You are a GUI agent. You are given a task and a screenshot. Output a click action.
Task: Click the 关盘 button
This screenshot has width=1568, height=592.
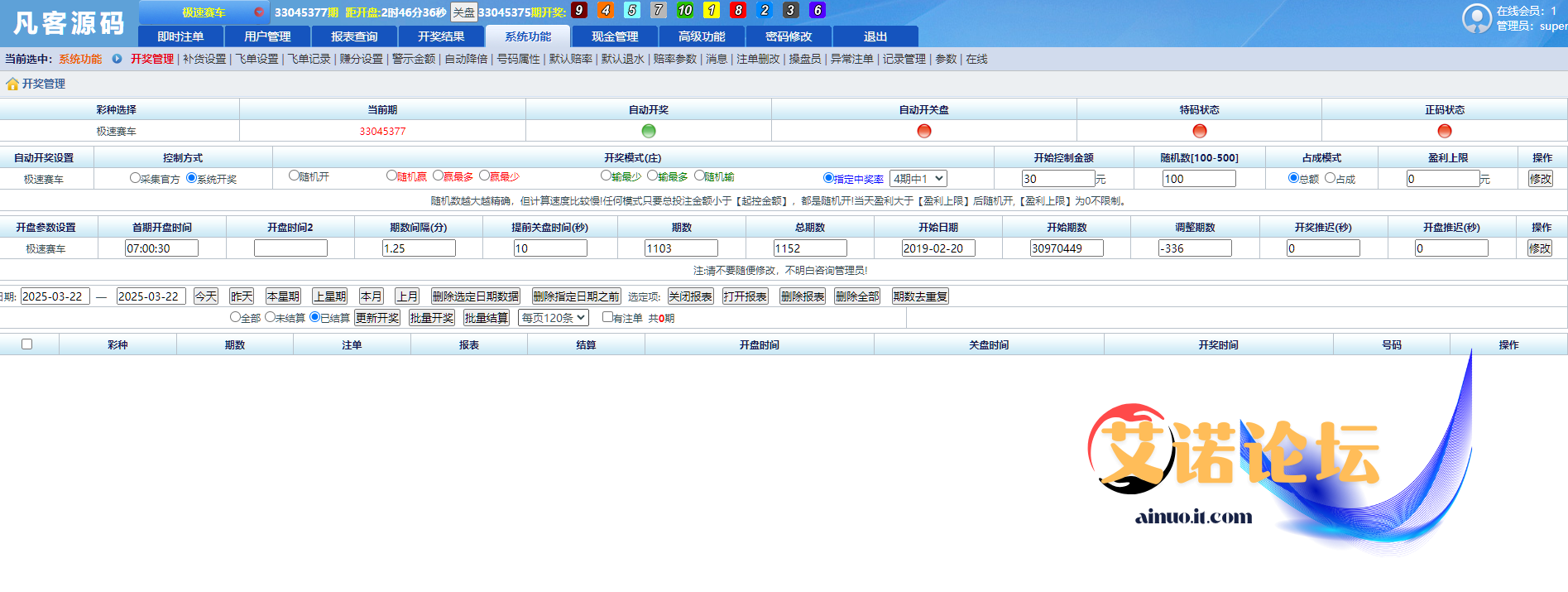coord(463,12)
